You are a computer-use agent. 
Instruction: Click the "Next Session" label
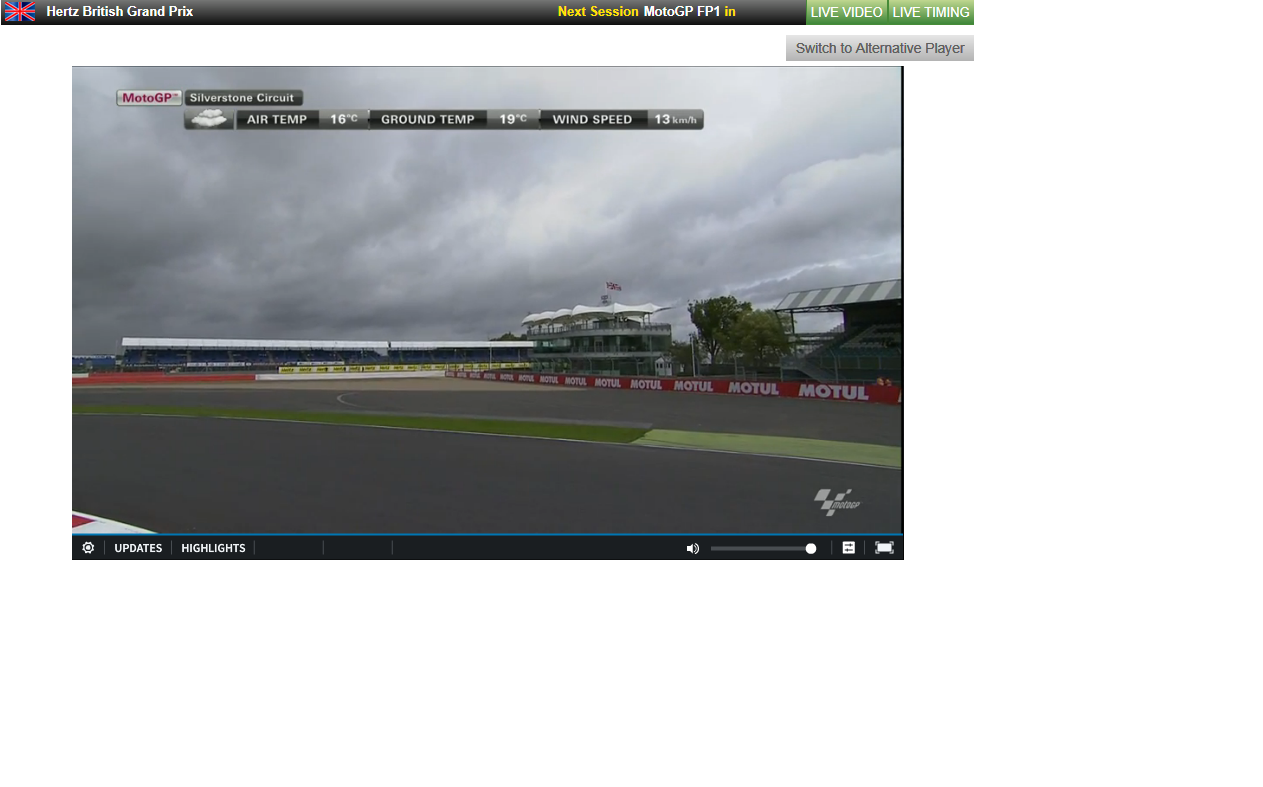coord(598,12)
